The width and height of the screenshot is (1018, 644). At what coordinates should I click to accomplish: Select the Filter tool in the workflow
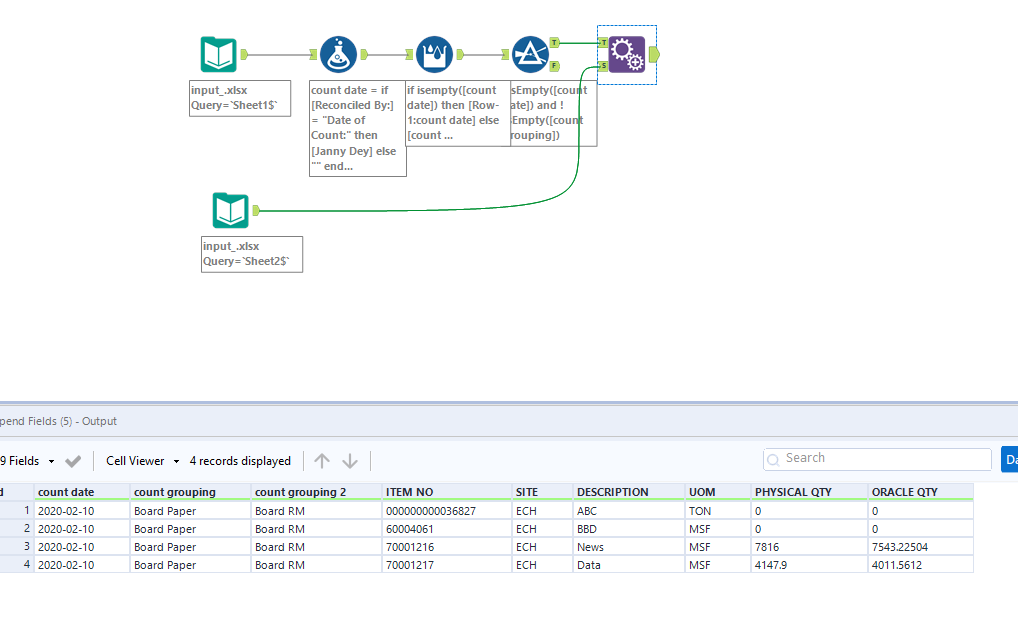point(533,54)
